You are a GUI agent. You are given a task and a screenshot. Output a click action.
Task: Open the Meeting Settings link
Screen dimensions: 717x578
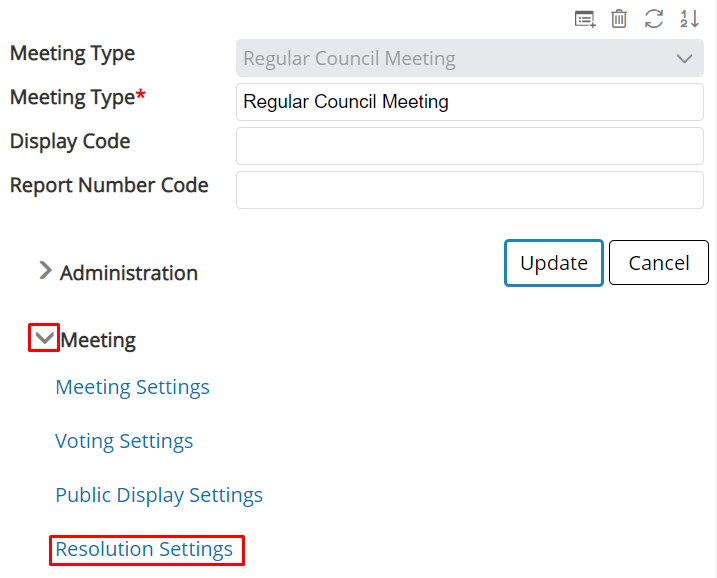(x=133, y=387)
